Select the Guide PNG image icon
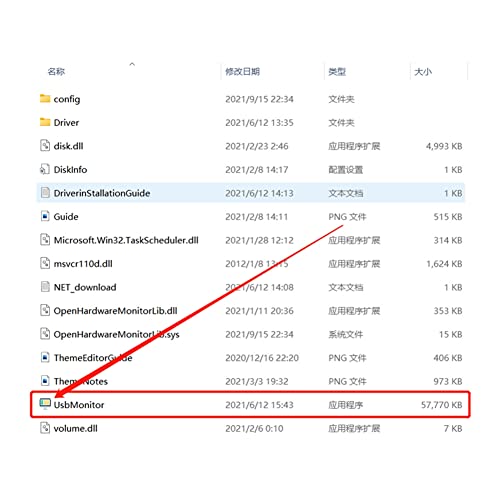Viewport: 500px width, 500px height. point(45,216)
